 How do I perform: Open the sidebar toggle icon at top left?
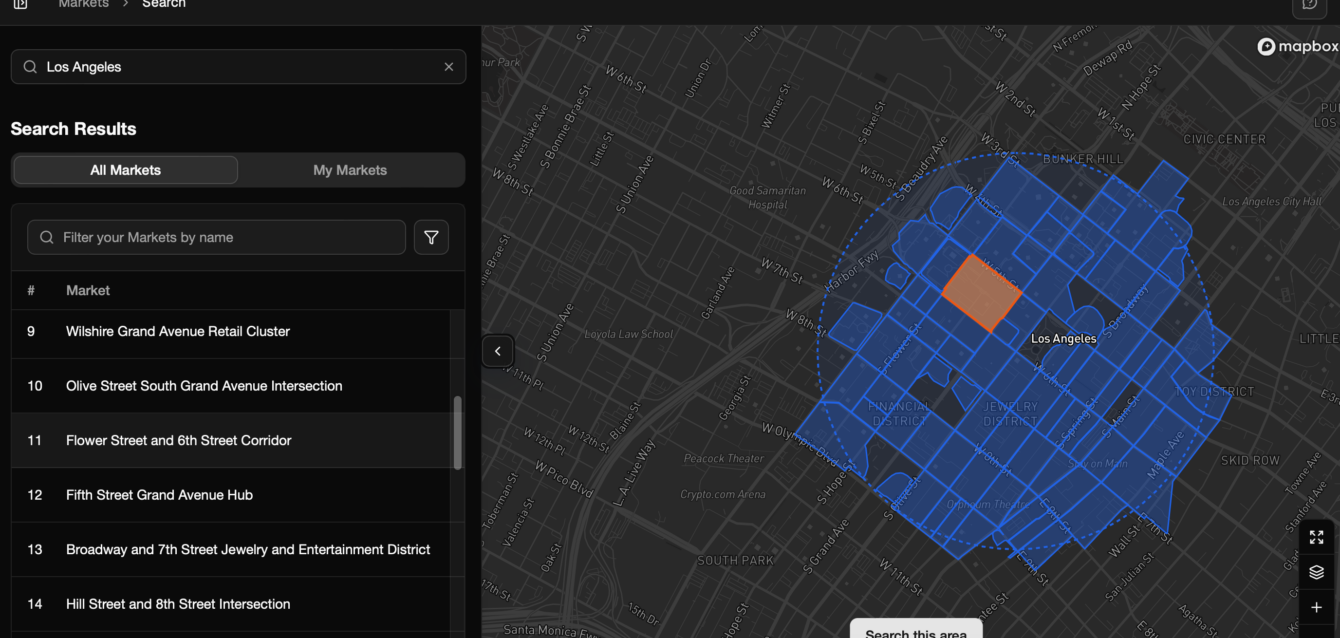(20, 4)
